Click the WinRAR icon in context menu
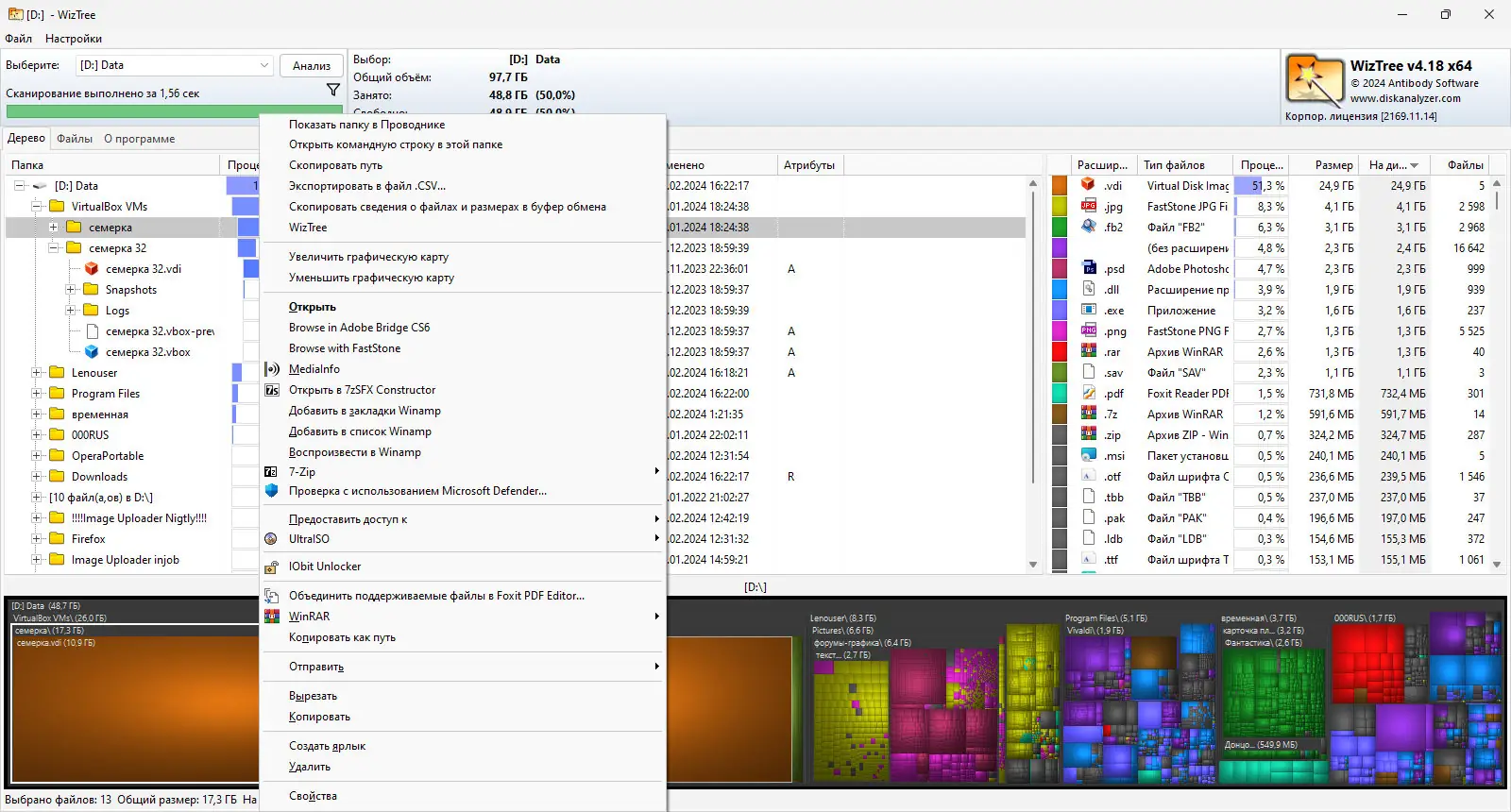Screen dimensions: 1511x812 (272, 617)
